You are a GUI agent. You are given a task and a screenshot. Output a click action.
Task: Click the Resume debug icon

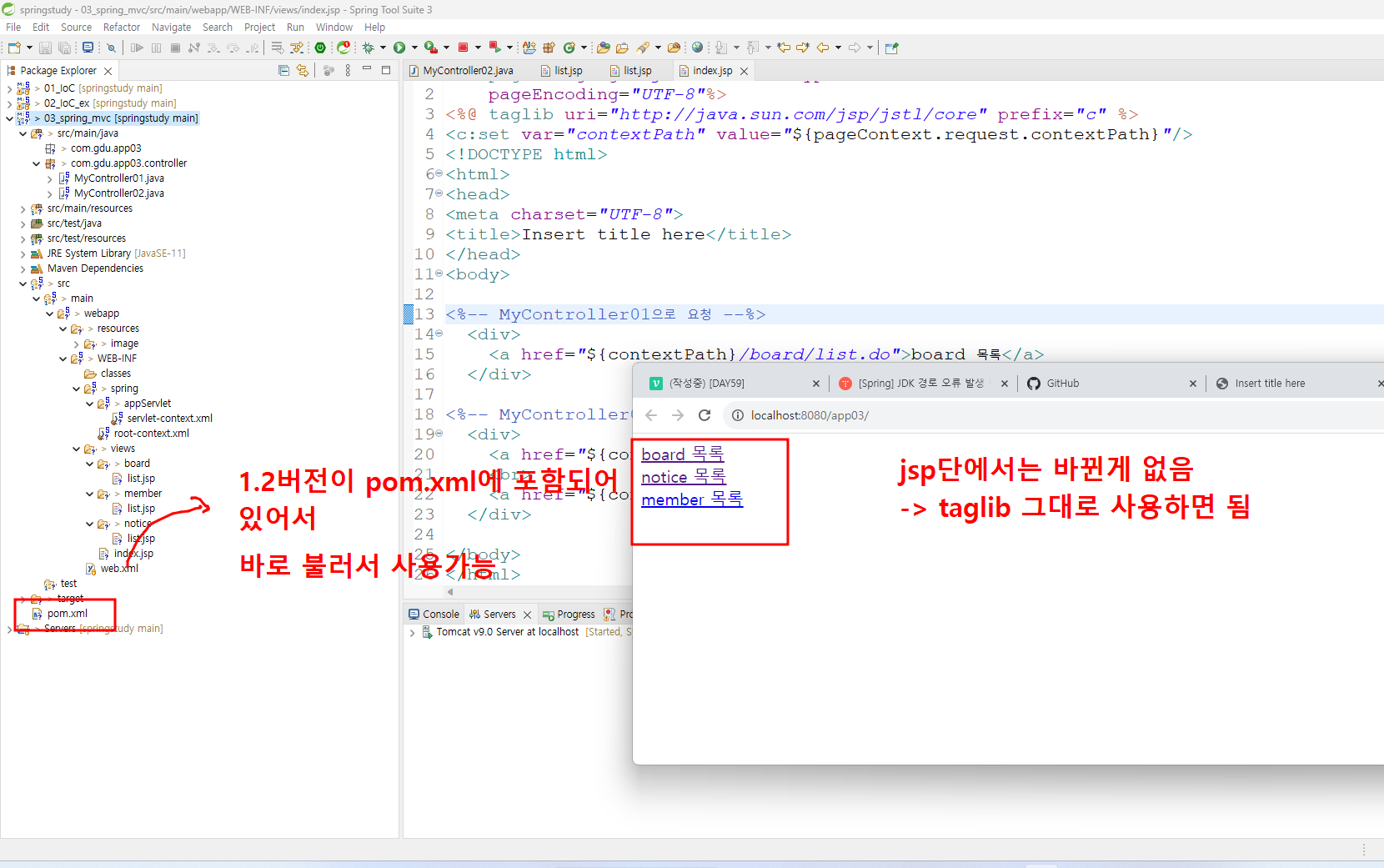click(x=138, y=48)
